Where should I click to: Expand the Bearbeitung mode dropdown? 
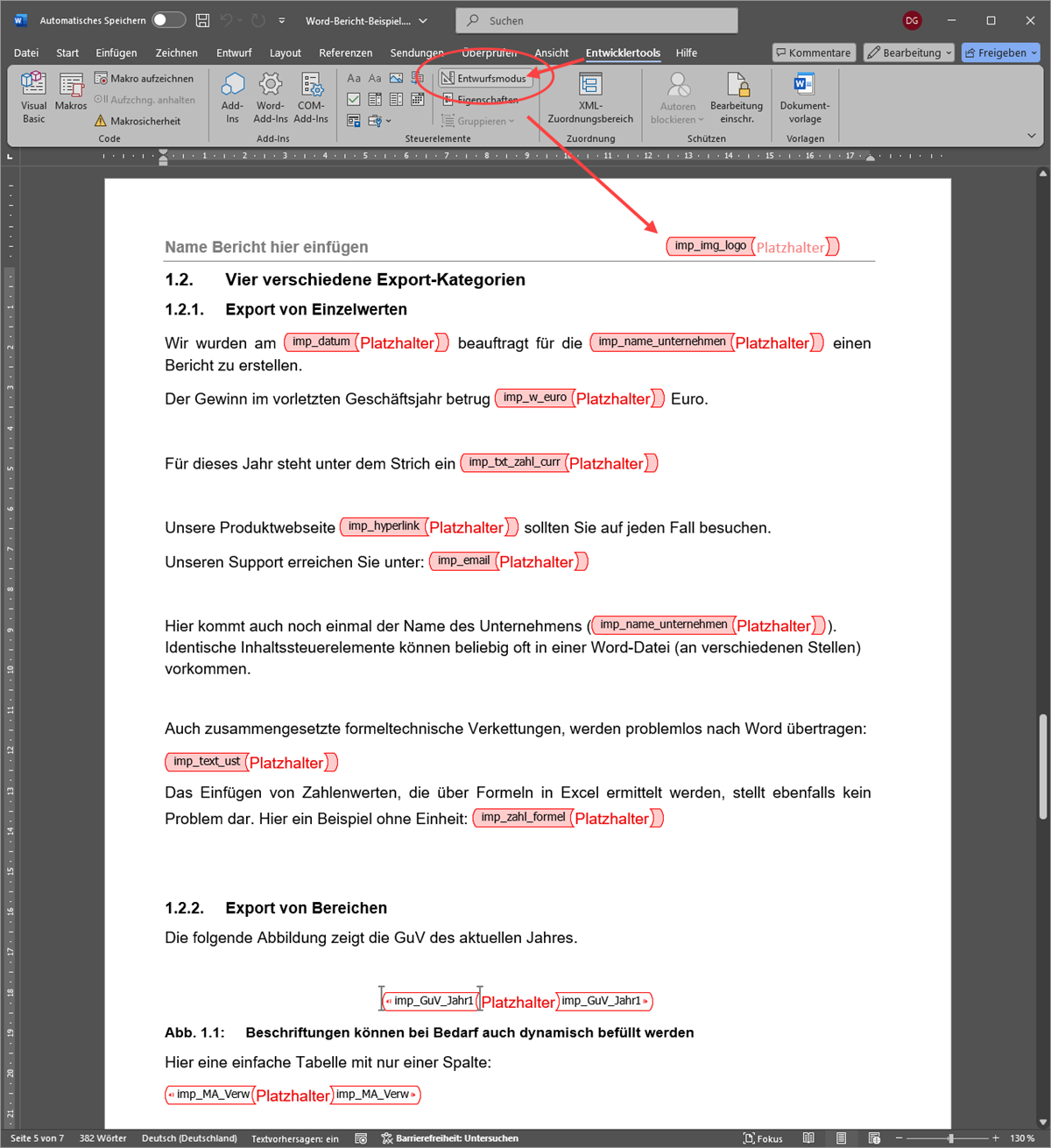coord(908,53)
